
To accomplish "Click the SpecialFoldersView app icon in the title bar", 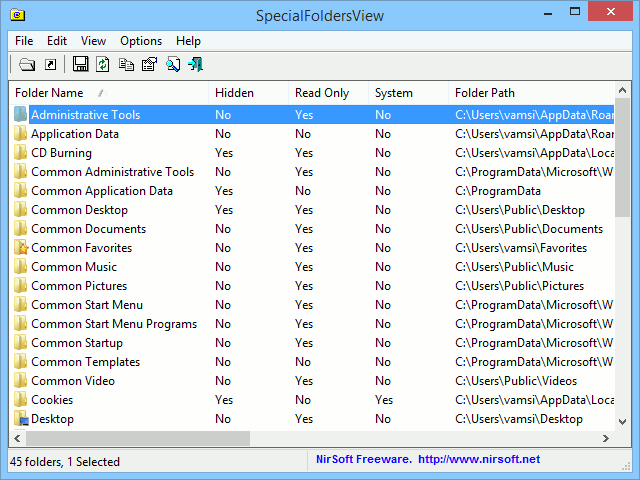I will click(18, 15).
